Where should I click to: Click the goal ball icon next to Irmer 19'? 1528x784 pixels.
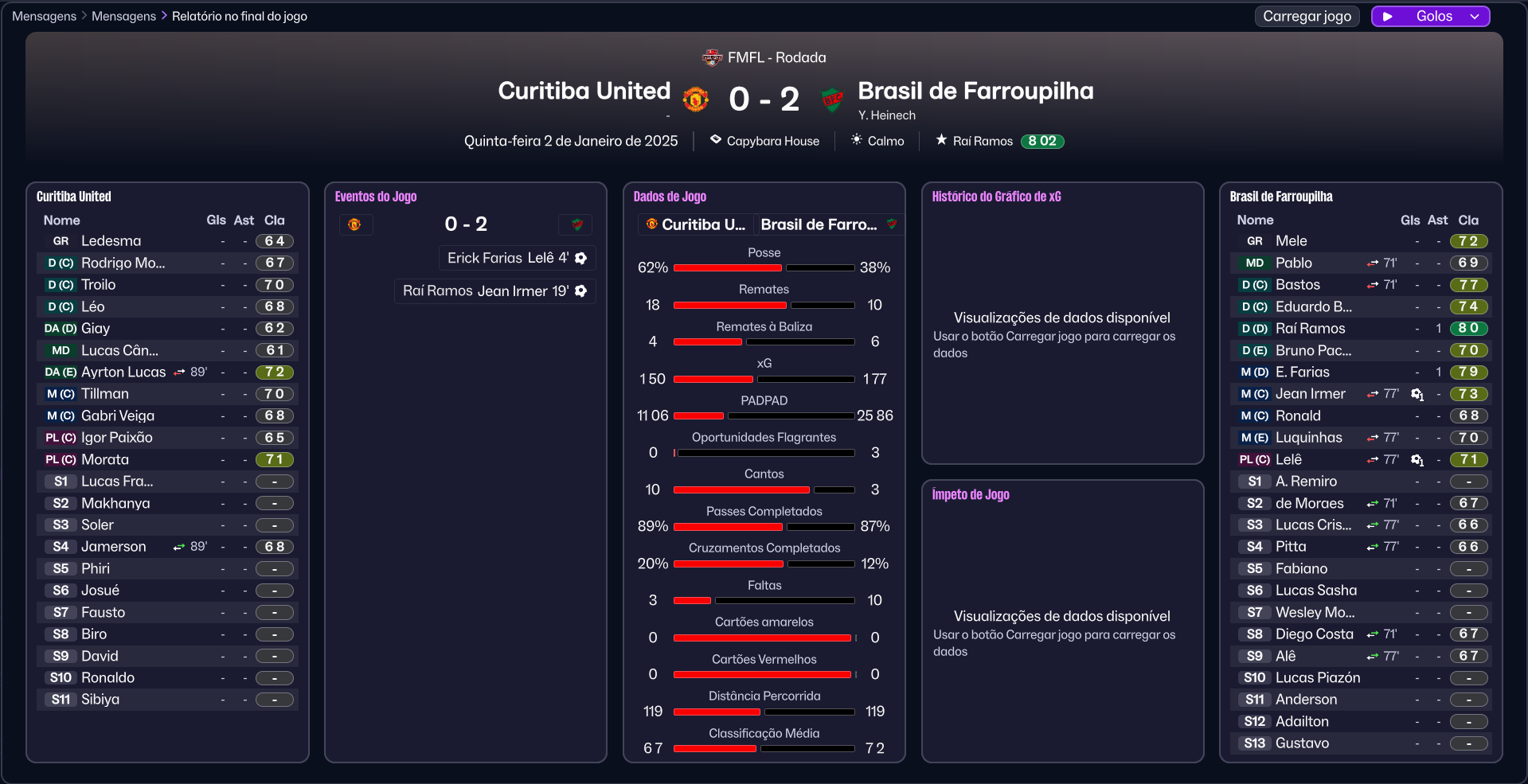[581, 291]
